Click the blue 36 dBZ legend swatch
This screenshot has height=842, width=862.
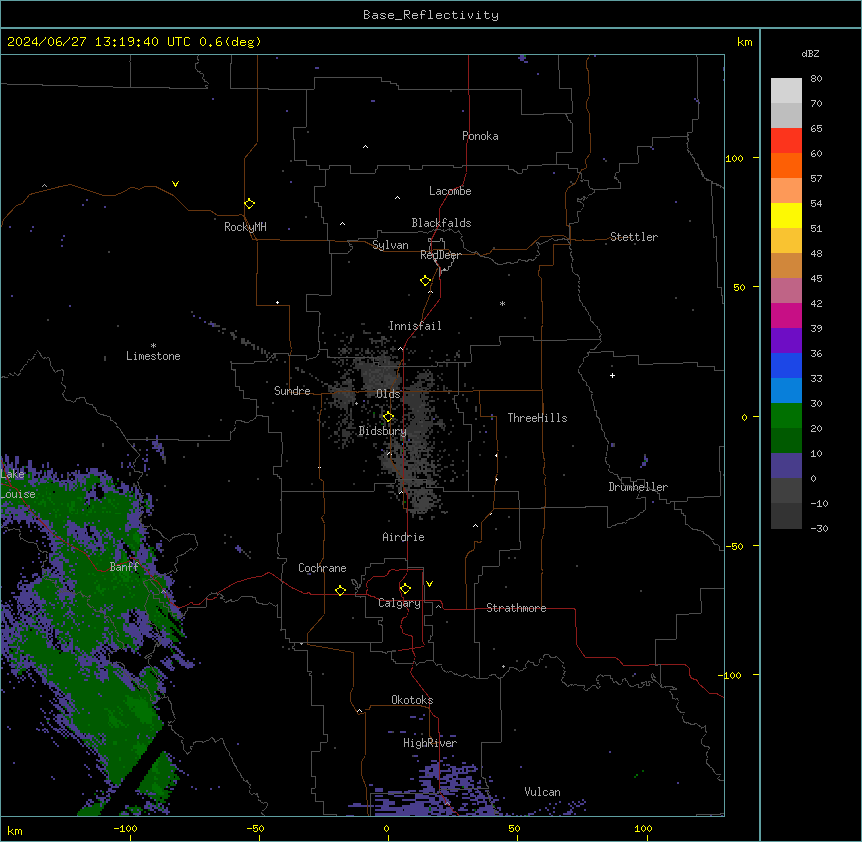786,365
